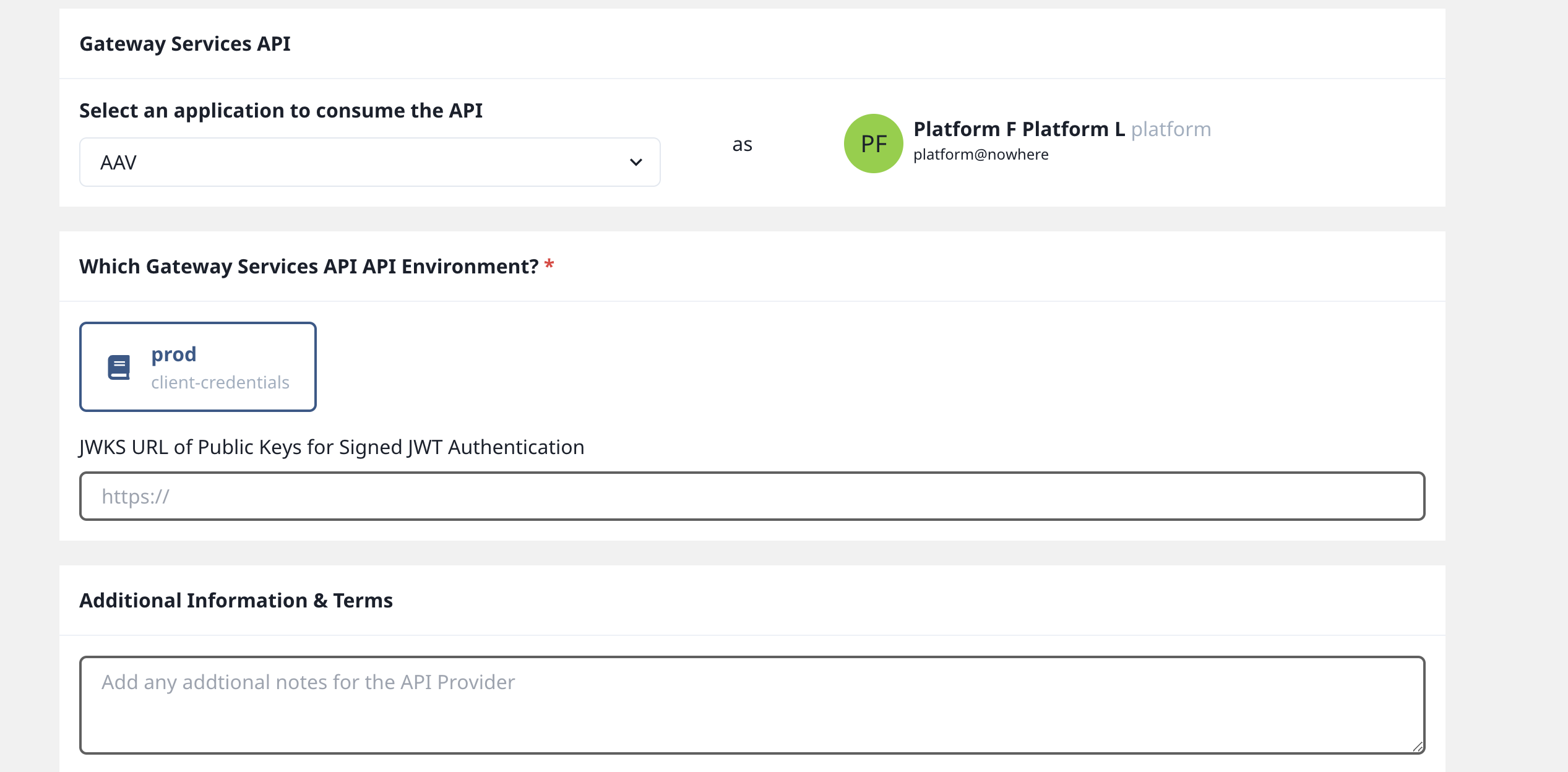The image size is (1568, 772).
Task: Open the application selection dropdown showing AAV
Action: tap(369, 161)
